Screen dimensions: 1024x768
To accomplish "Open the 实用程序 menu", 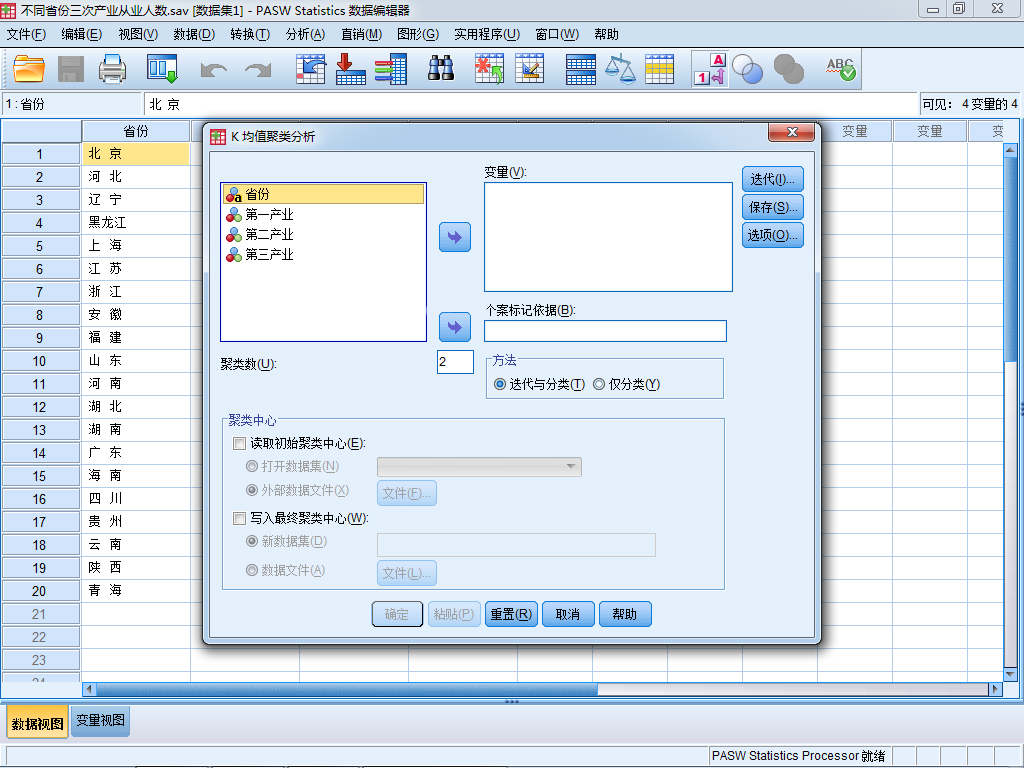I will coord(487,34).
